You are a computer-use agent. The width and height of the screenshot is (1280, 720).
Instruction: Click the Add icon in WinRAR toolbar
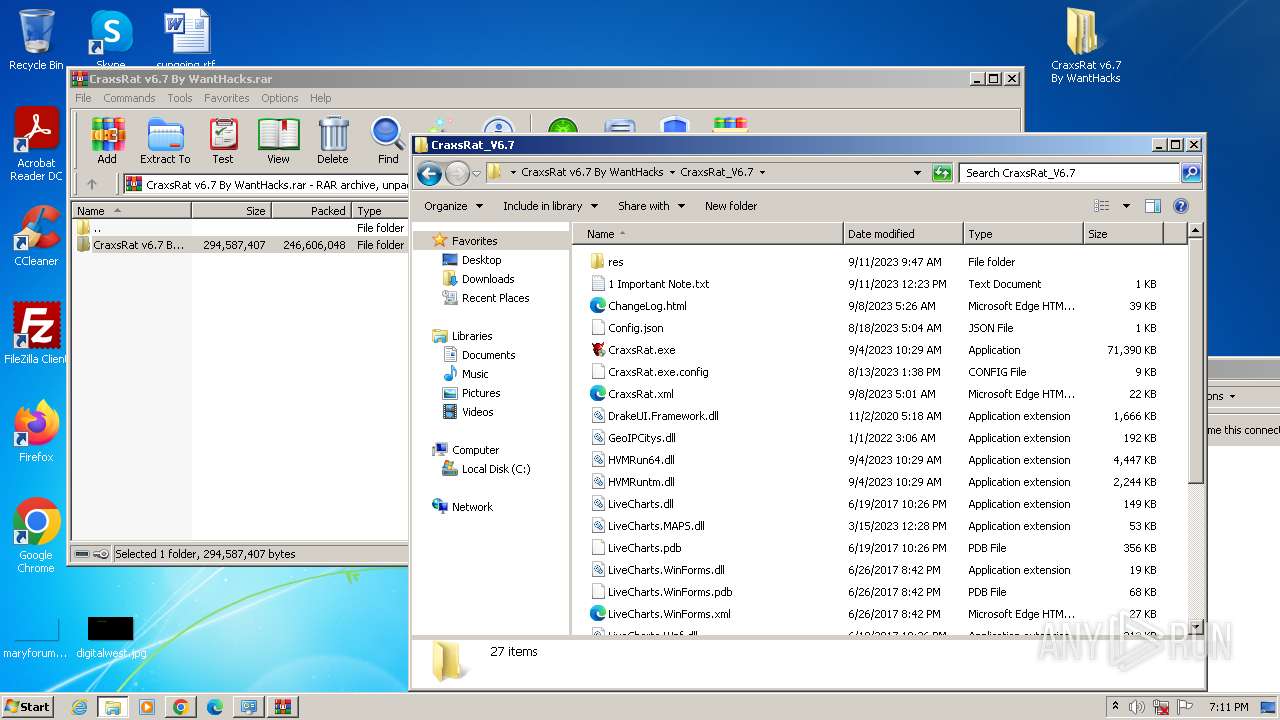click(107, 141)
